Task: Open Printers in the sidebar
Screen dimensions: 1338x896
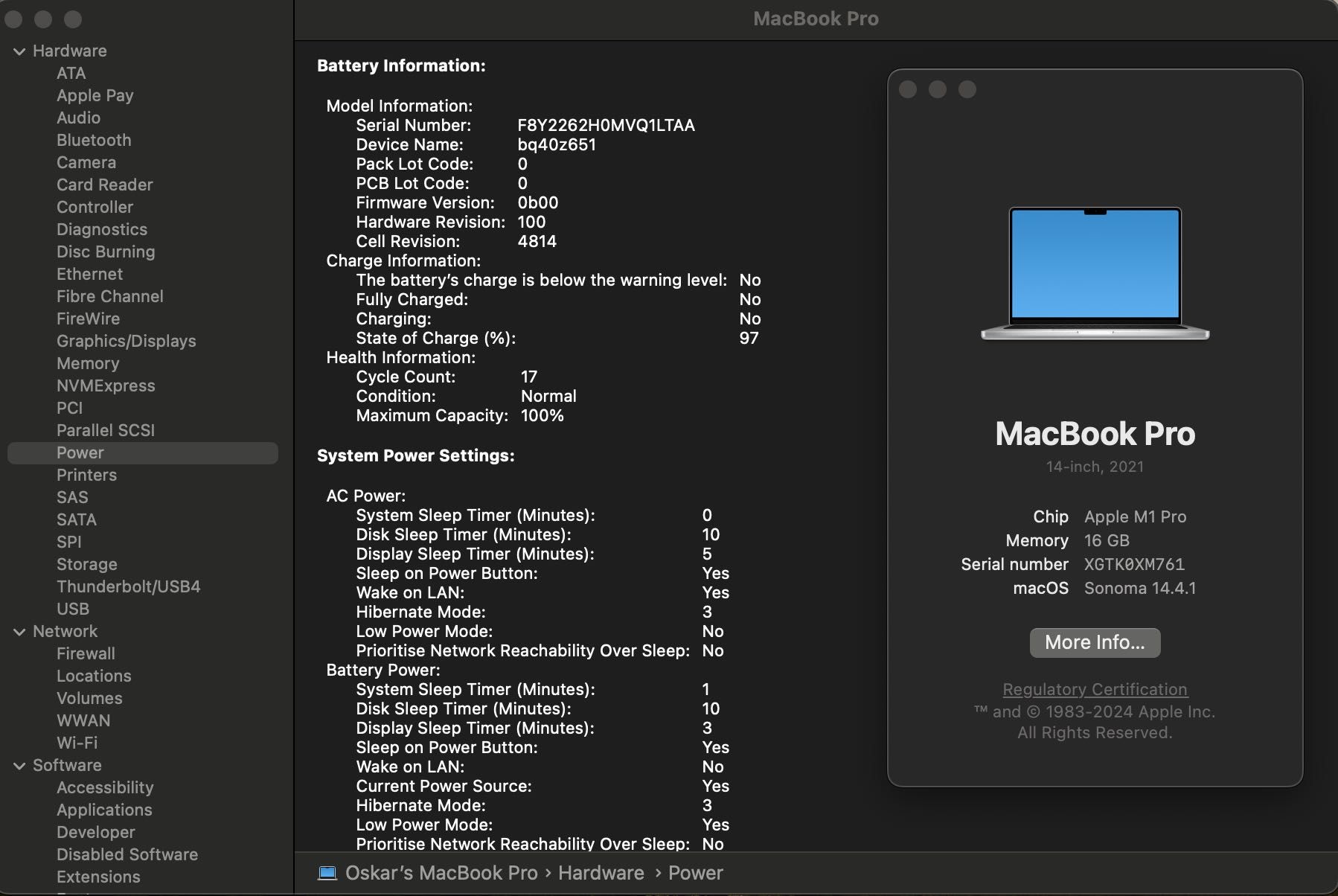Action: pyautogui.click(x=86, y=475)
